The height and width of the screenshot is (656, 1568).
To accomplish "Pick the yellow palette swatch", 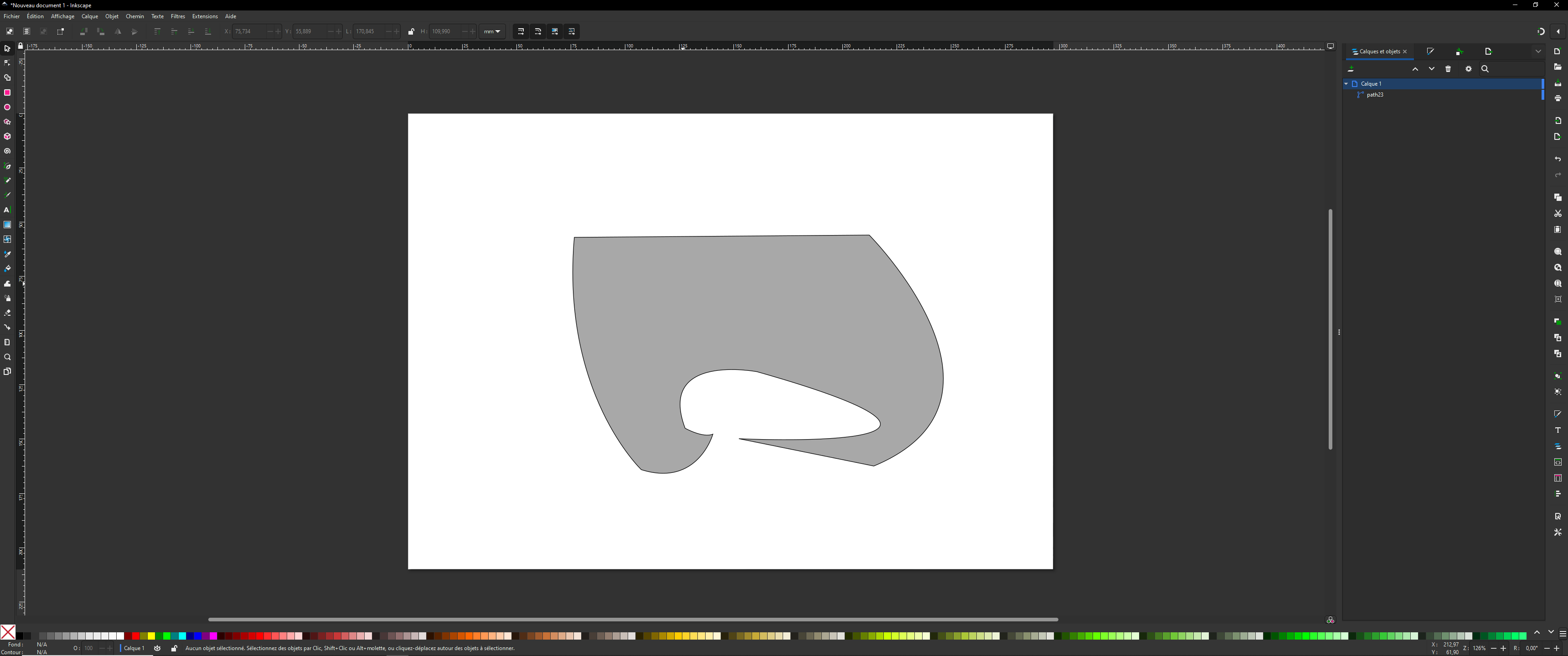I will [151, 636].
